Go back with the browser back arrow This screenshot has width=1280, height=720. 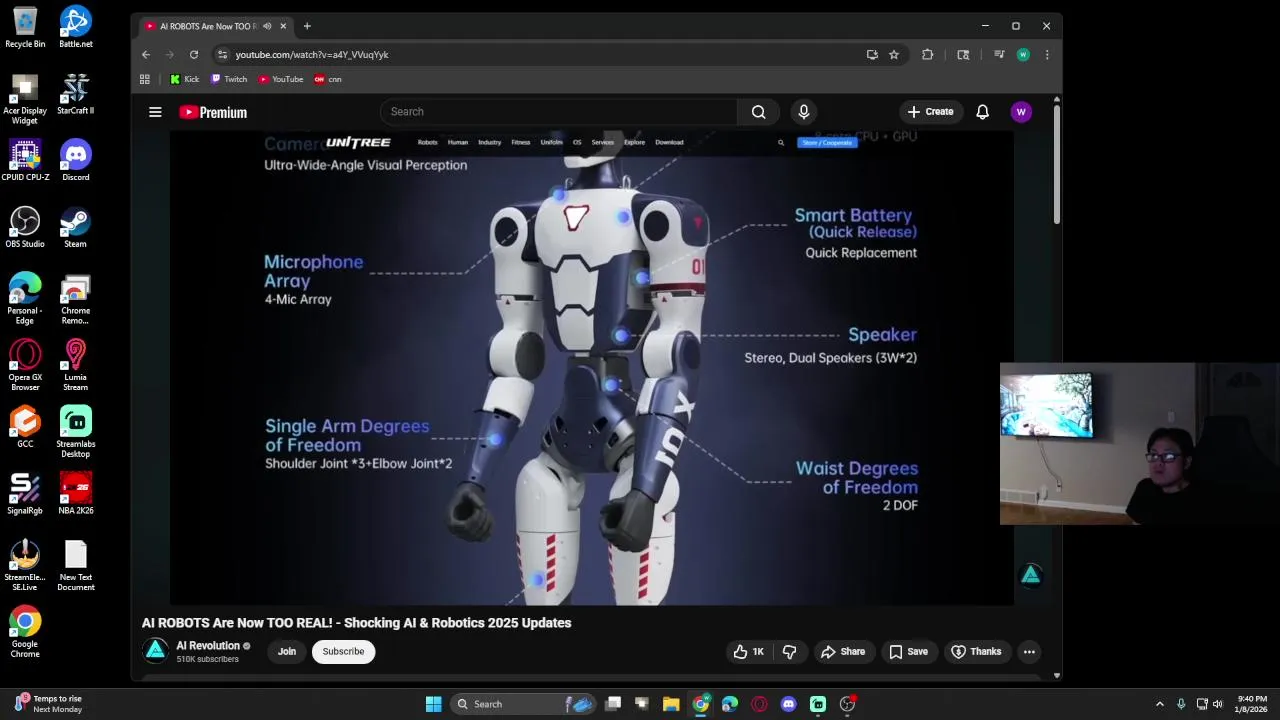click(x=146, y=55)
